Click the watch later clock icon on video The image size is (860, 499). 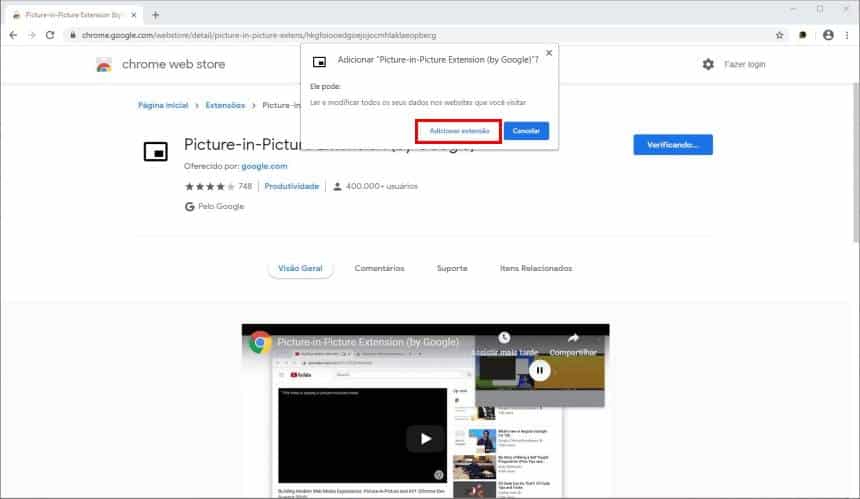(505, 338)
